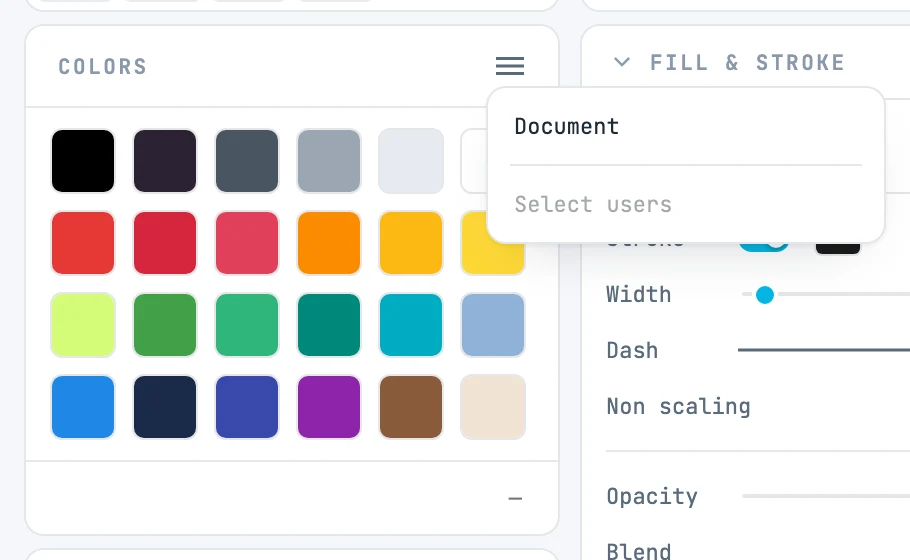The height and width of the screenshot is (560, 910).
Task: Click the minus button below the swatches
Action: click(515, 498)
